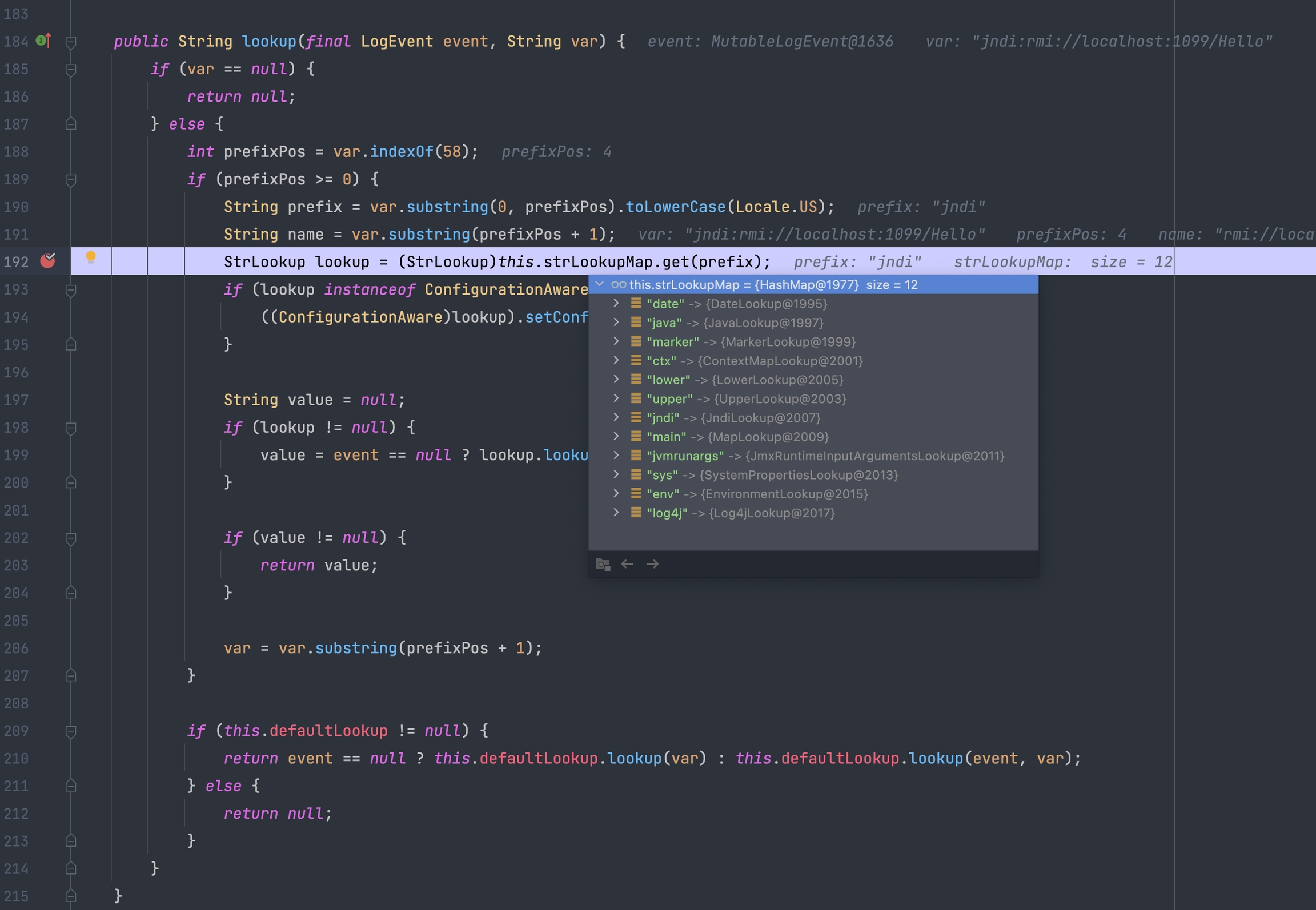The height and width of the screenshot is (910, 1316).
Task: Click line number 206 in the gutter
Action: 16,648
